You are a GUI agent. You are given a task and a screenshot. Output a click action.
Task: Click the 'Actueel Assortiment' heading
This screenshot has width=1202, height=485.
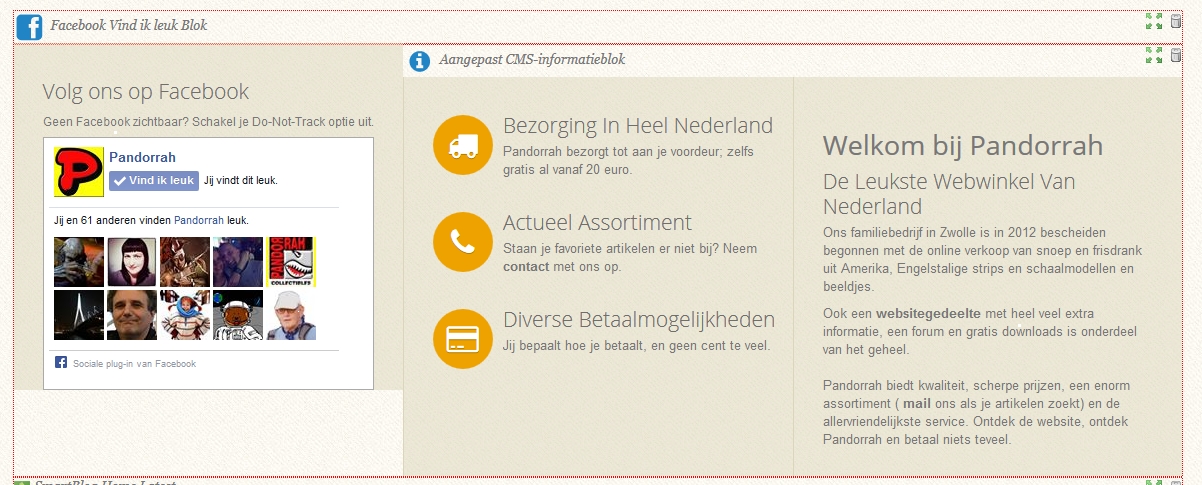pyautogui.click(x=597, y=222)
